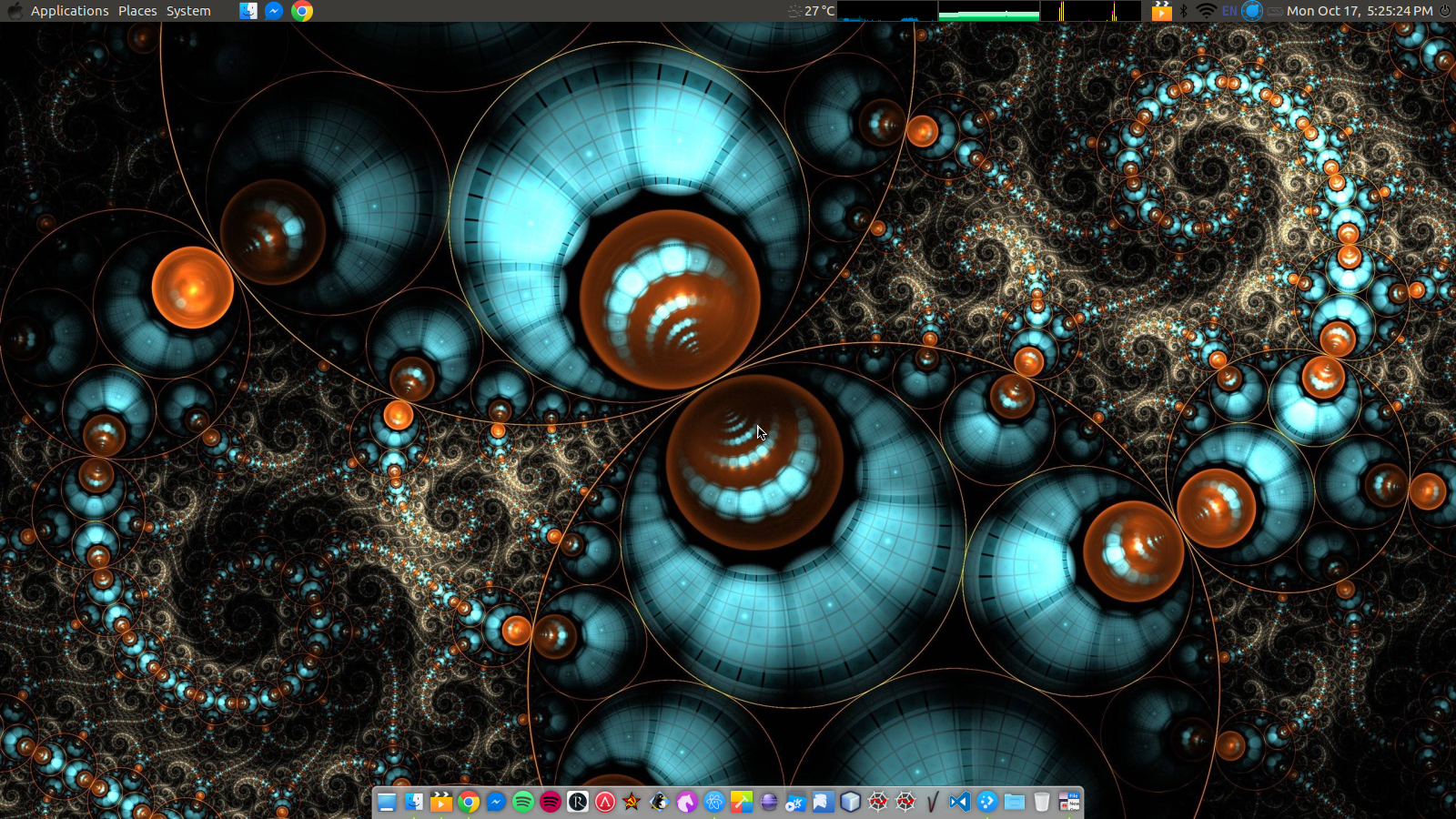Open Messenger from the dock
The image size is (1456, 819).
click(496, 802)
